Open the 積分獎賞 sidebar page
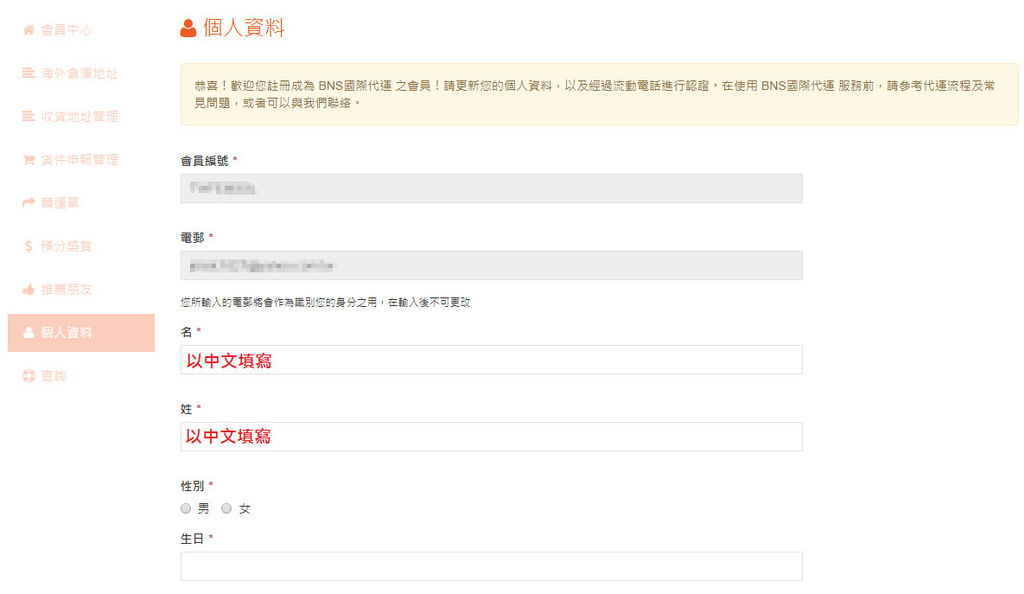1024x594 pixels. 66,246
